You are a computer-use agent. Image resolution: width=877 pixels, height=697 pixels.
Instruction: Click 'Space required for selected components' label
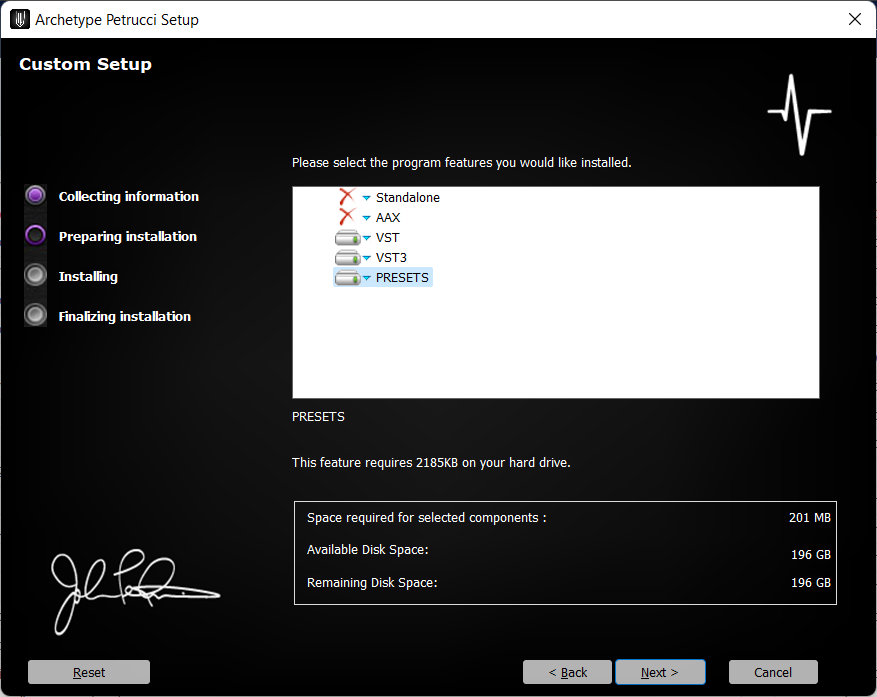click(x=427, y=518)
